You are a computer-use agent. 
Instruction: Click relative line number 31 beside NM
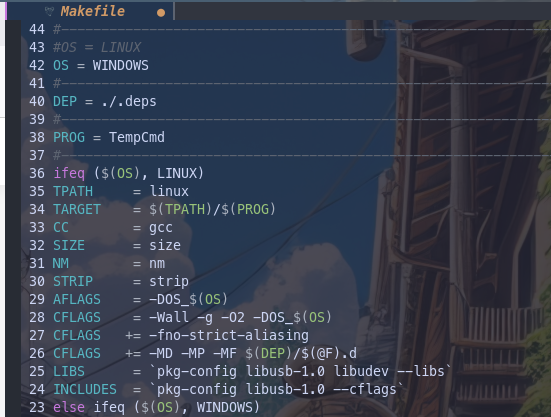tap(37, 263)
